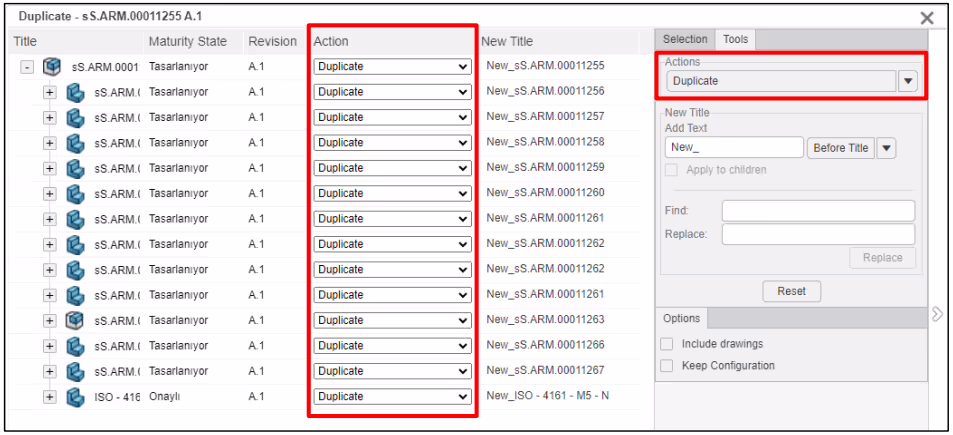Click the part icon in the New_sS.ARM.00011259 row

click(75, 168)
